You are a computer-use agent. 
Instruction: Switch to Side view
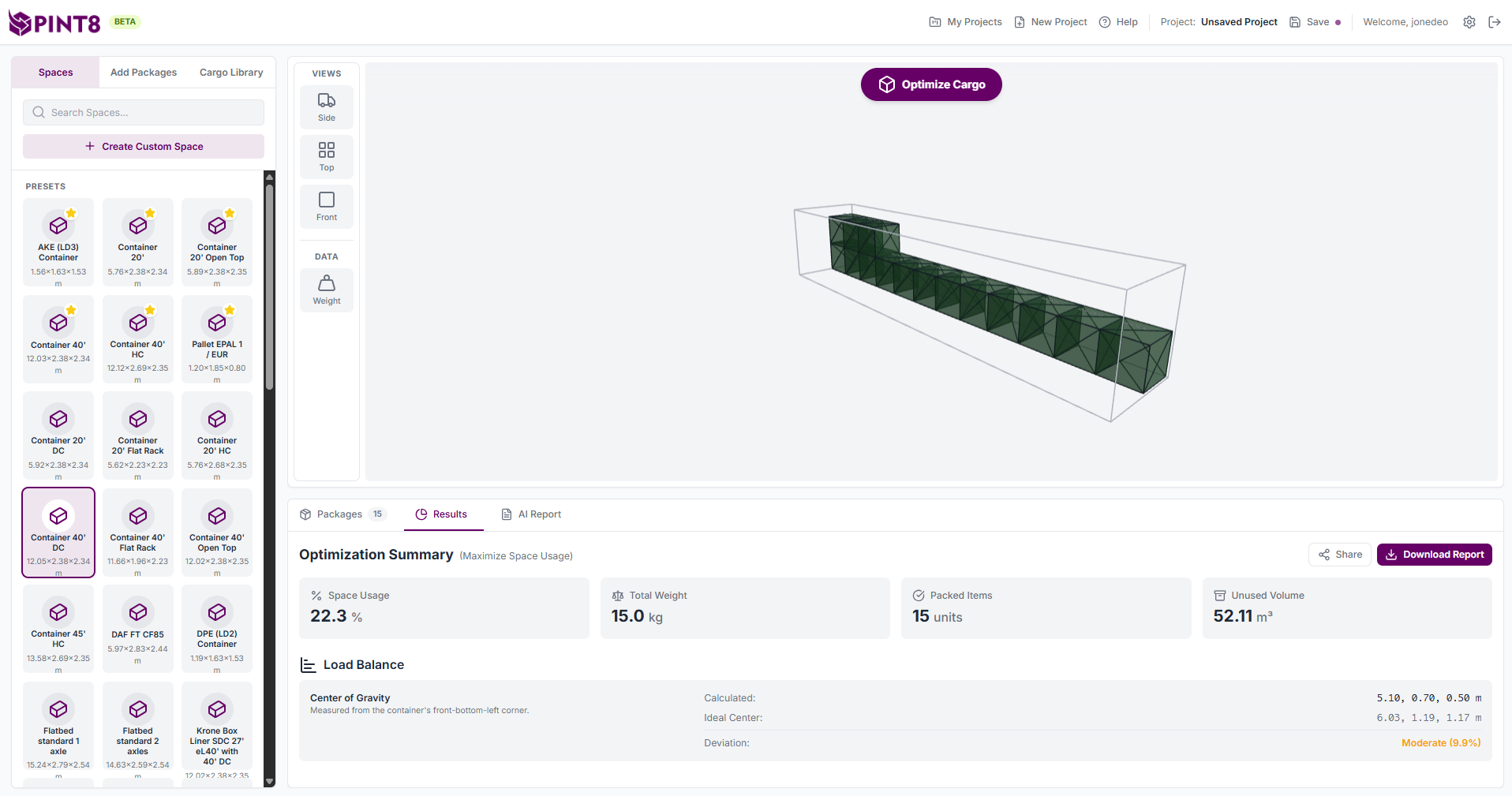(327, 107)
